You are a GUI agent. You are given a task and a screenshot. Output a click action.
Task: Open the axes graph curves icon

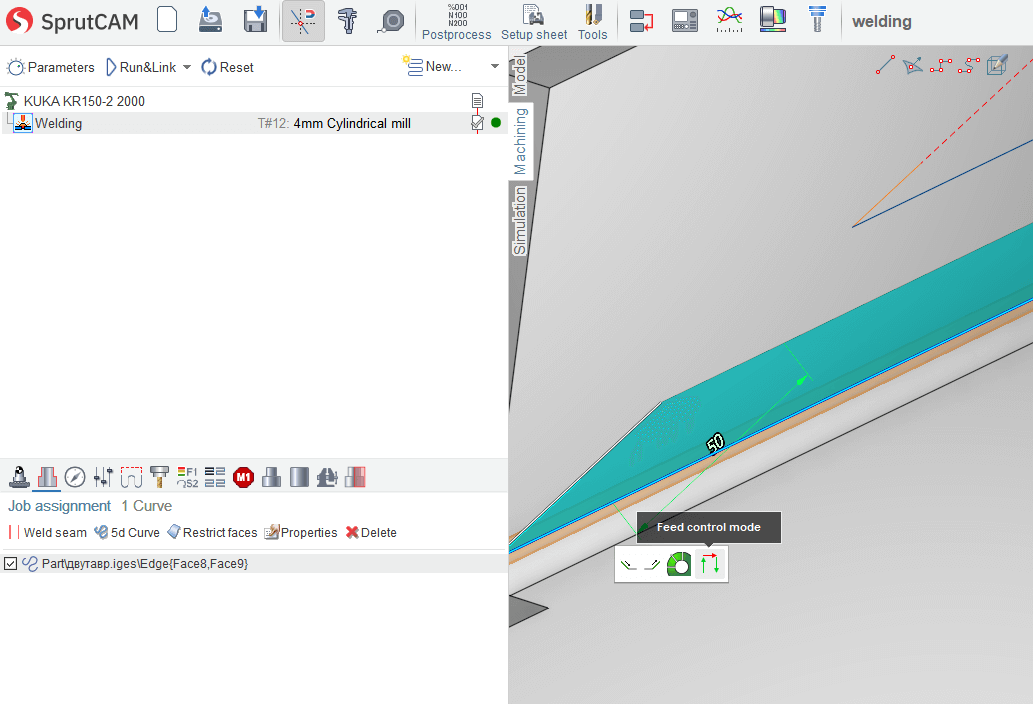coord(729,20)
